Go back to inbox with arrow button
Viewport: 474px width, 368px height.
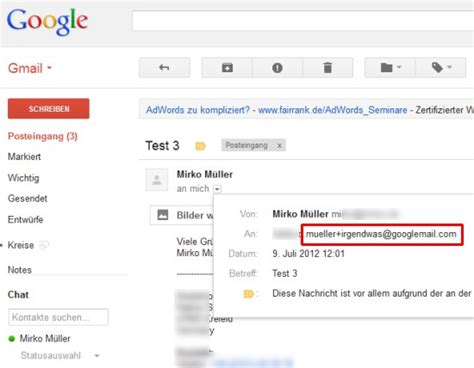[x=164, y=68]
